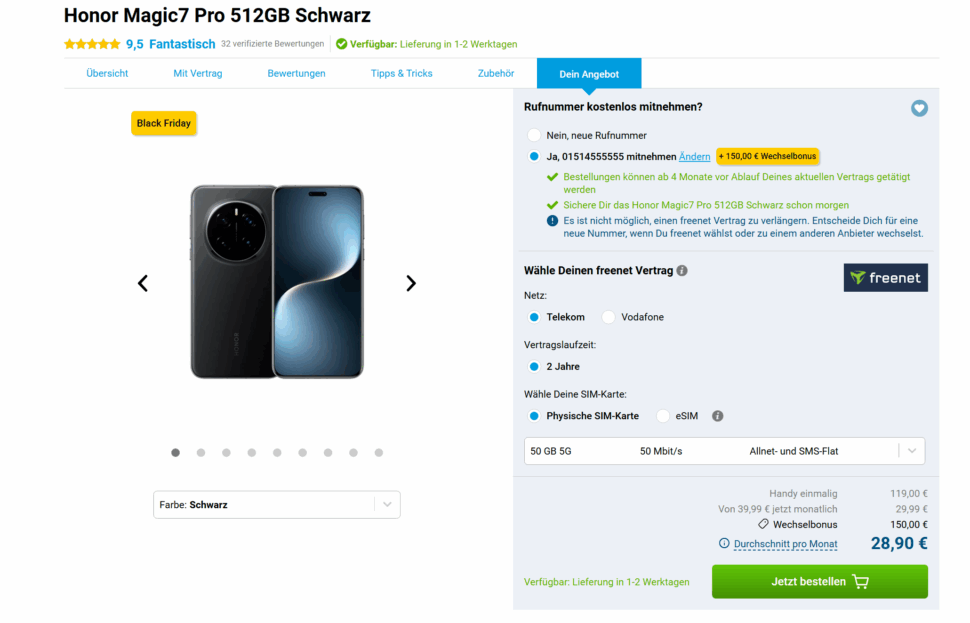Expand the 50 GB 5G tariff selector
Viewport: 970px width, 623px height.
tap(911, 451)
